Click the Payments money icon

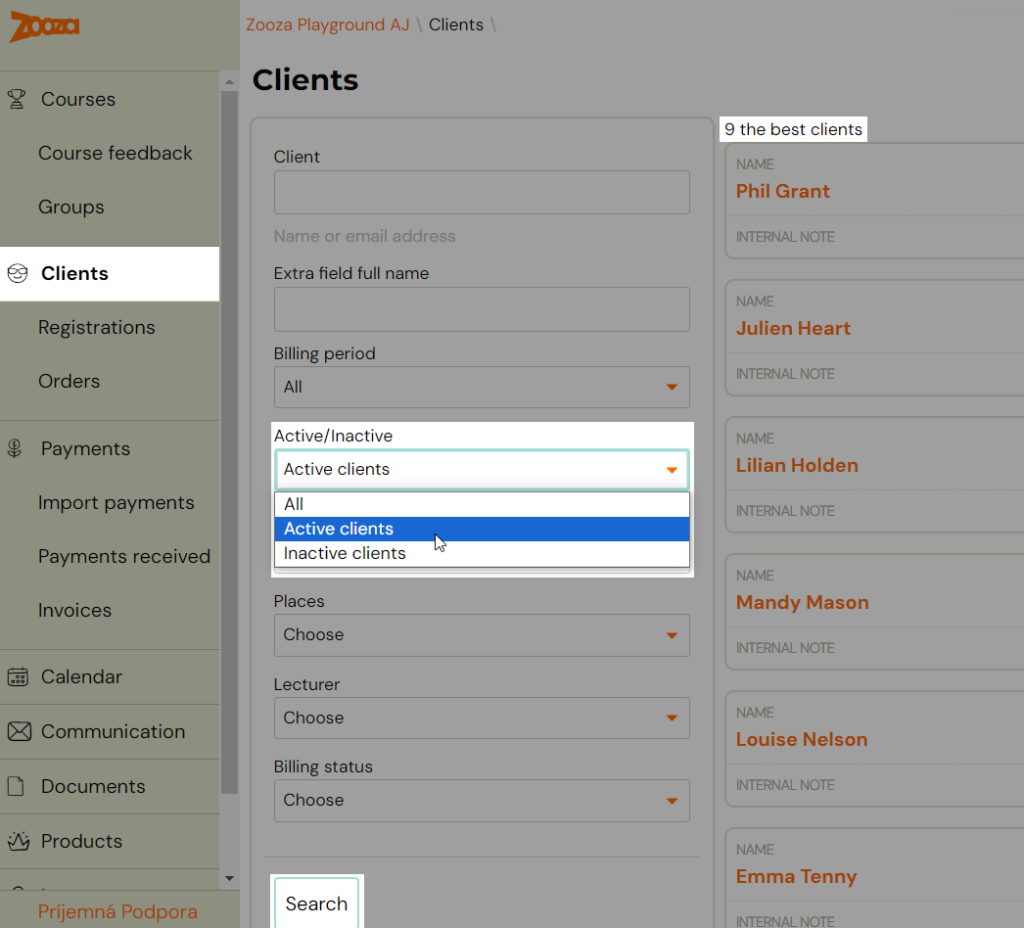(14, 449)
